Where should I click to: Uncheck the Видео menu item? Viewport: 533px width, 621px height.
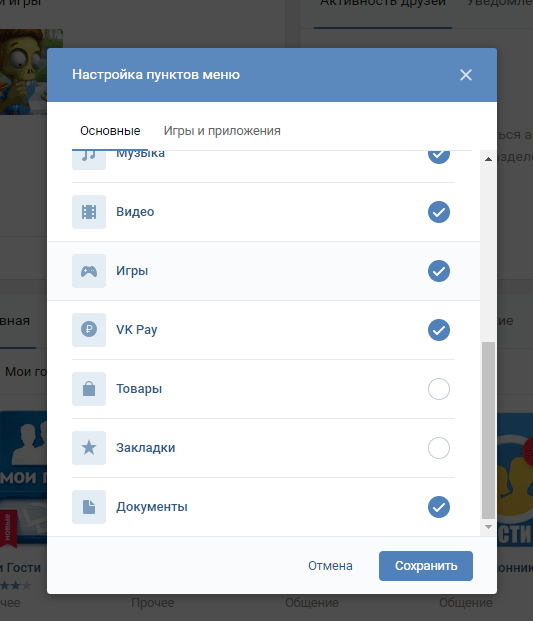pyautogui.click(x=439, y=212)
